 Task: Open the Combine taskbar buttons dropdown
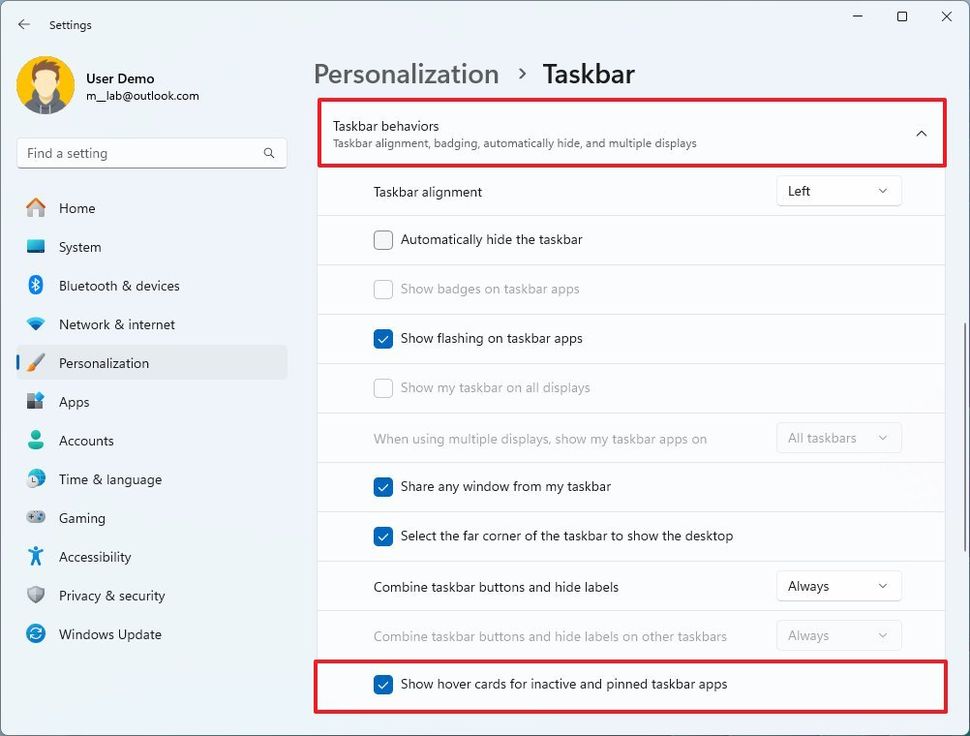838,586
